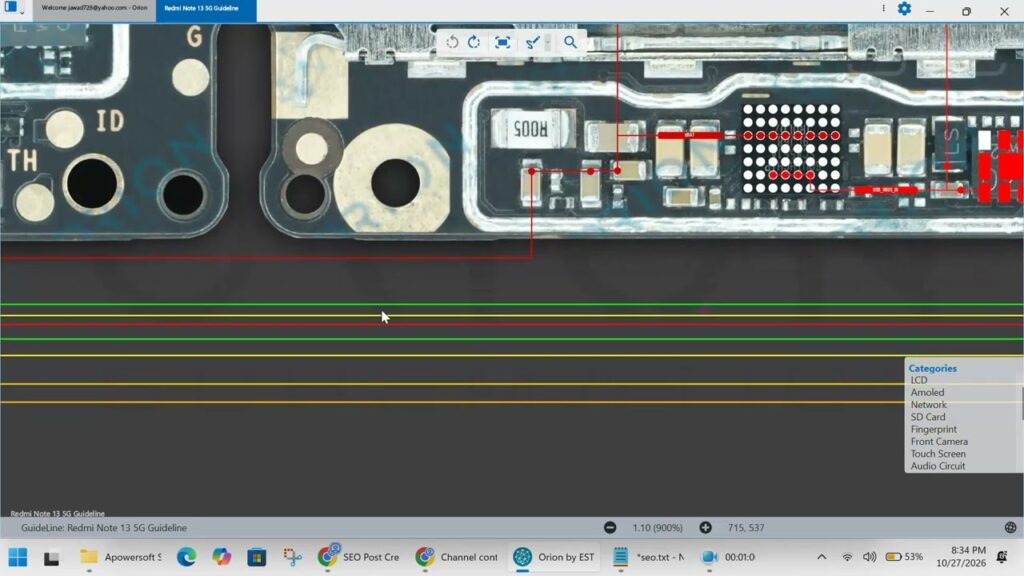This screenshot has width=1024, height=576.
Task: Open Microsoft Store from taskbar
Action: pos(257,557)
